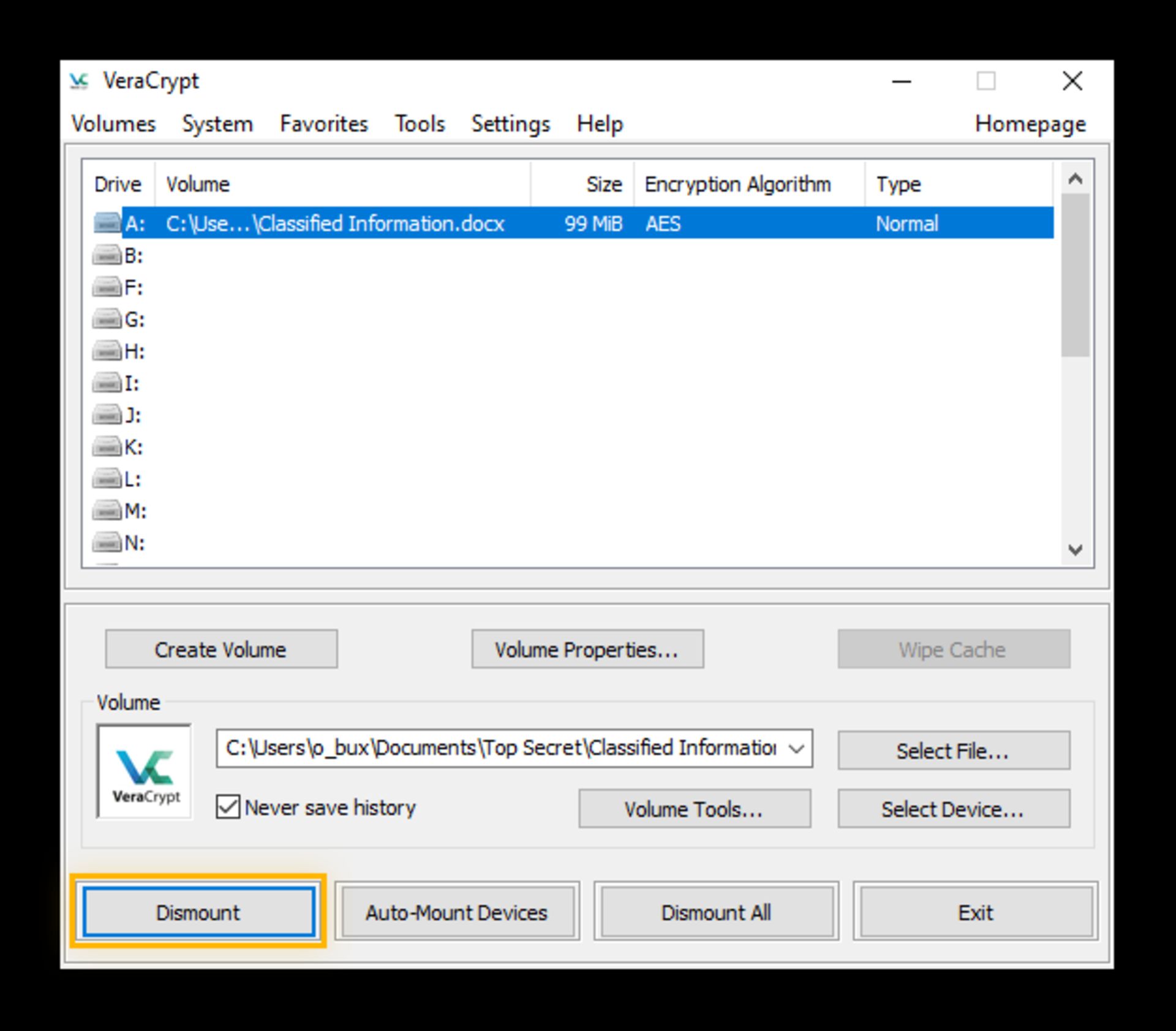Click the Normal type cell
Screen dimensions: 1176x1031
(x=907, y=223)
